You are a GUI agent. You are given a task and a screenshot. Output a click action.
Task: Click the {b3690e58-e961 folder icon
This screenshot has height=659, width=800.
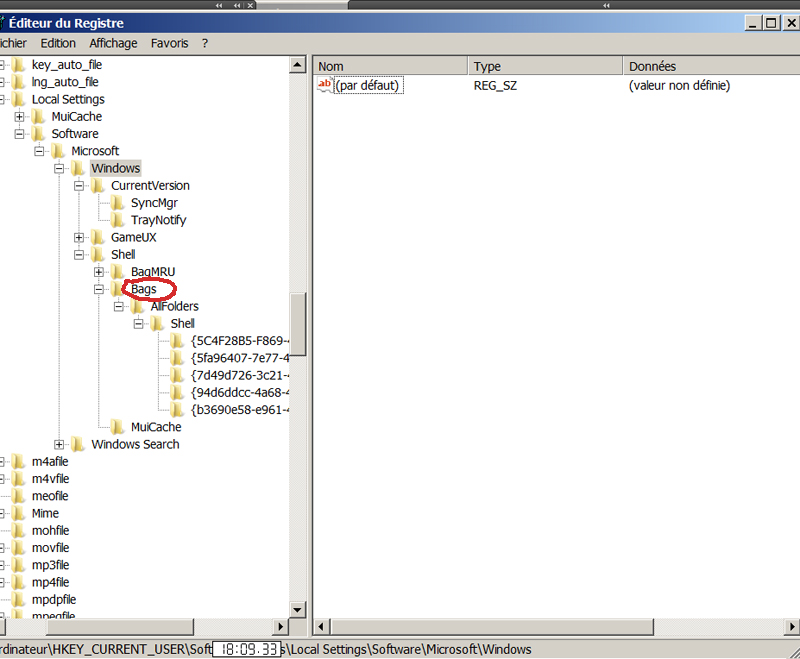177,410
